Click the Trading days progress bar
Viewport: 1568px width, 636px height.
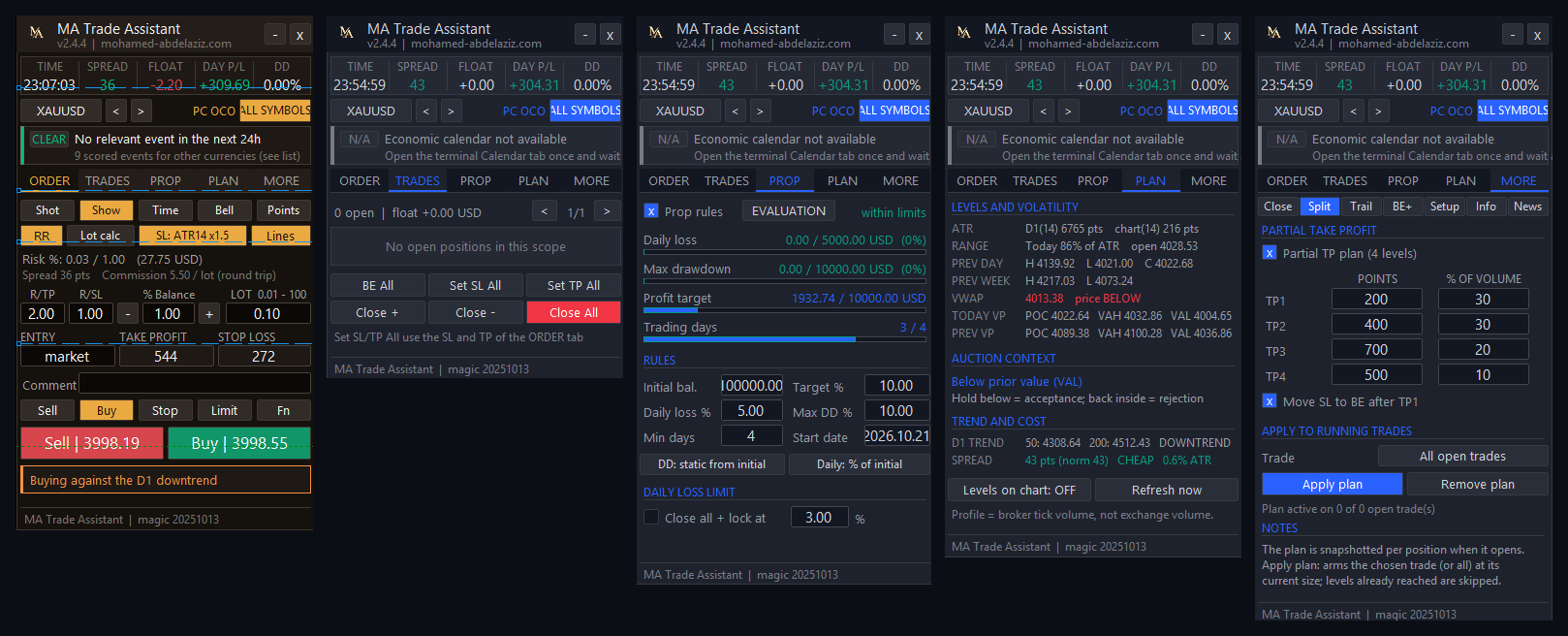click(x=785, y=339)
